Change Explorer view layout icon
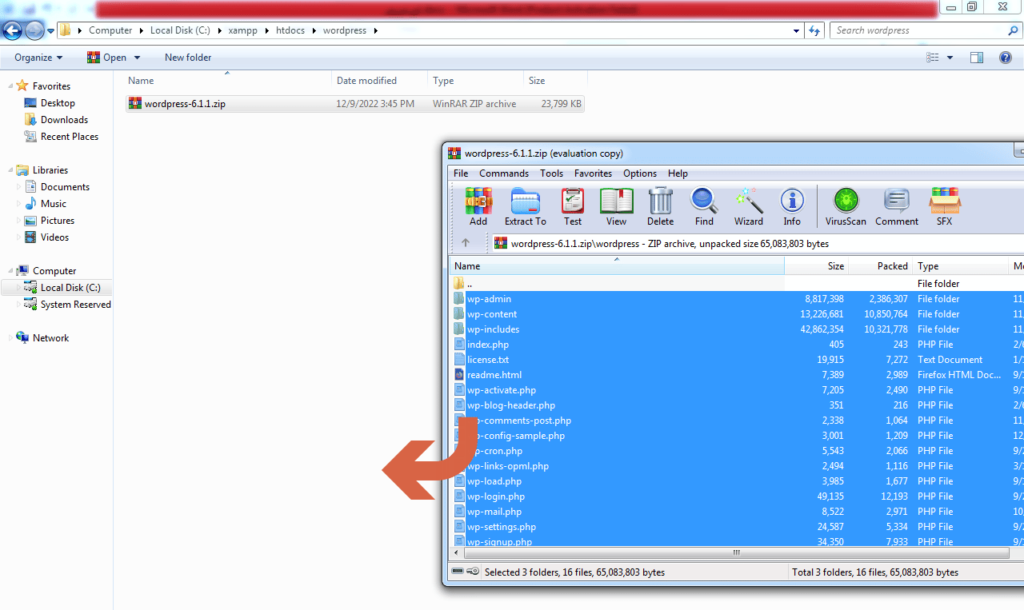The width and height of the screenshot is (1024, 610). point(933,57)
